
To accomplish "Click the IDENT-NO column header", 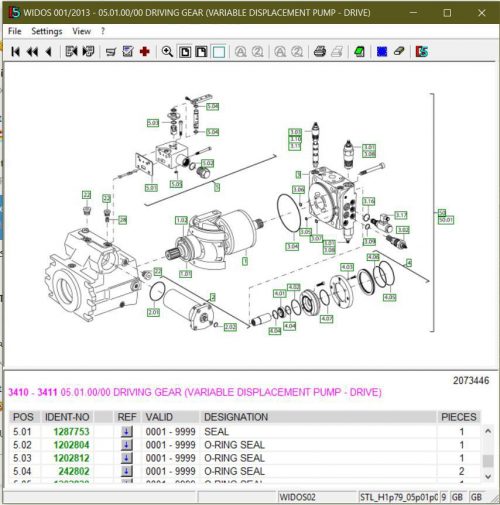I will [x=67, y=417].
